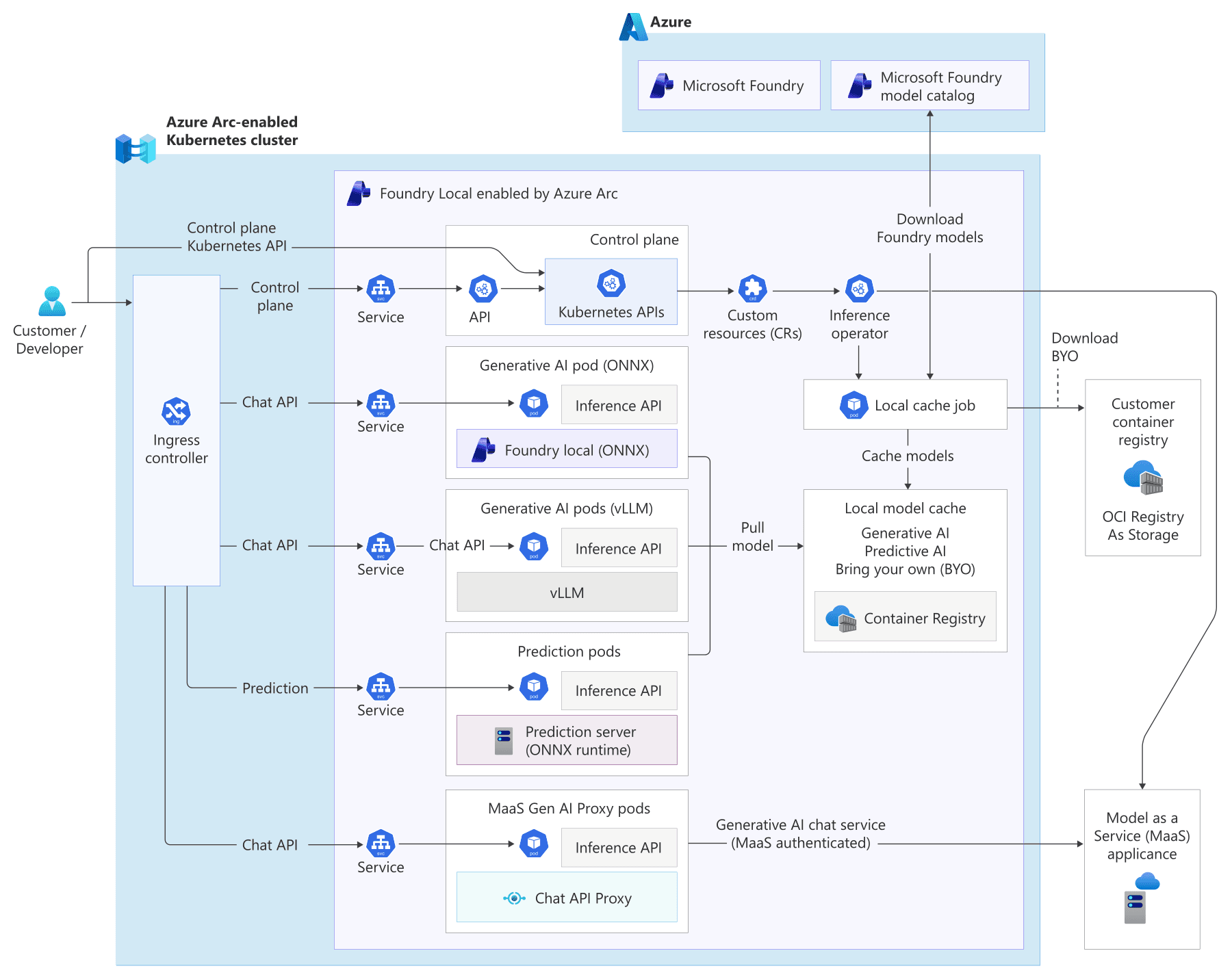Click Inference API in the vLLM pods

click(x=619, y=548)
